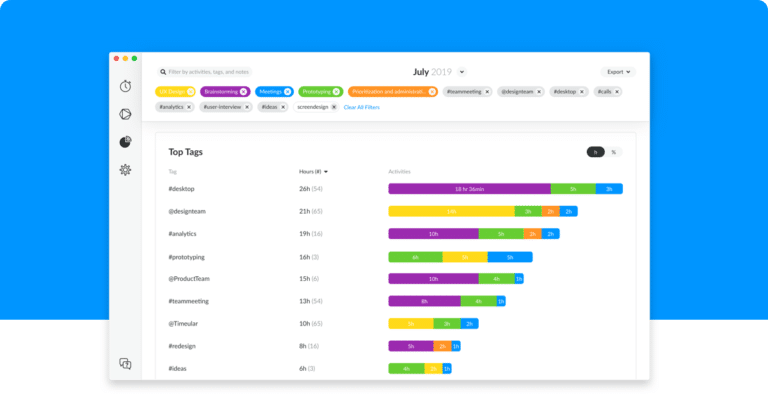Open the Export dropdown
Image resolution: width=768 pixels, height=399 pixels.
(x=618, y=72)
